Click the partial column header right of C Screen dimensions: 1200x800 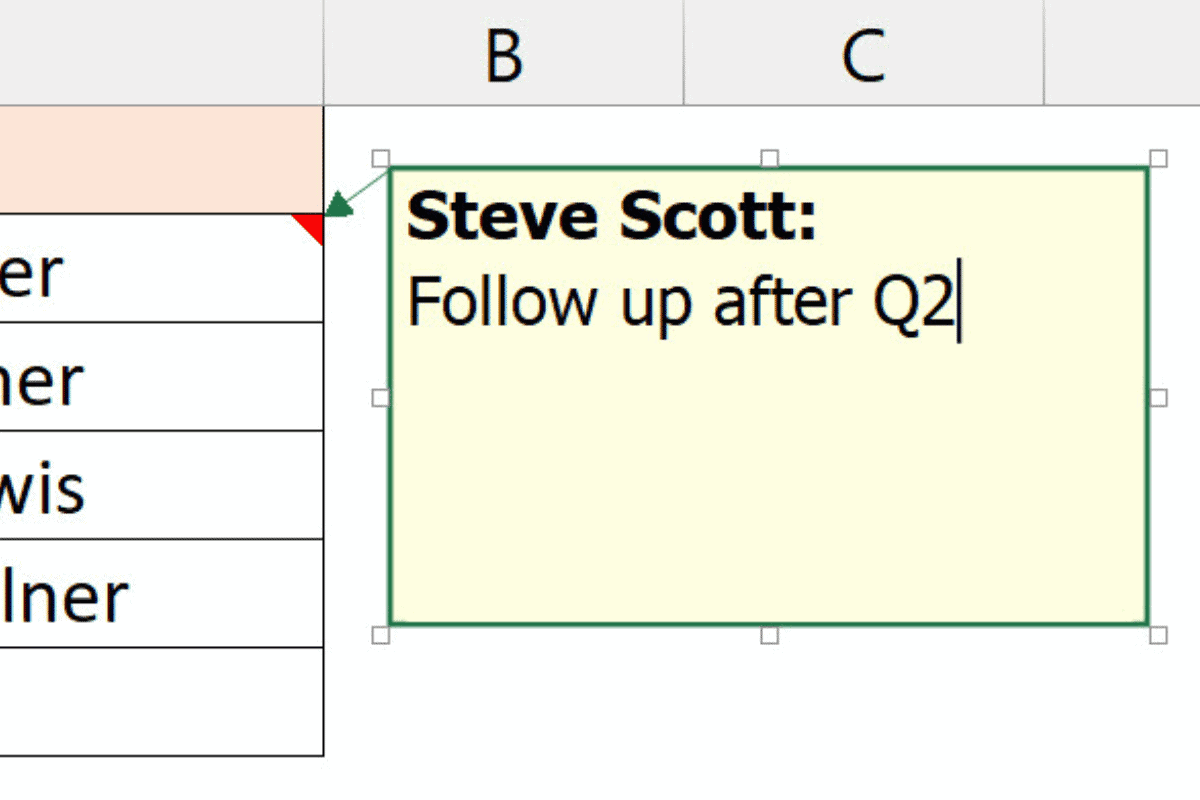point(1122,53)
